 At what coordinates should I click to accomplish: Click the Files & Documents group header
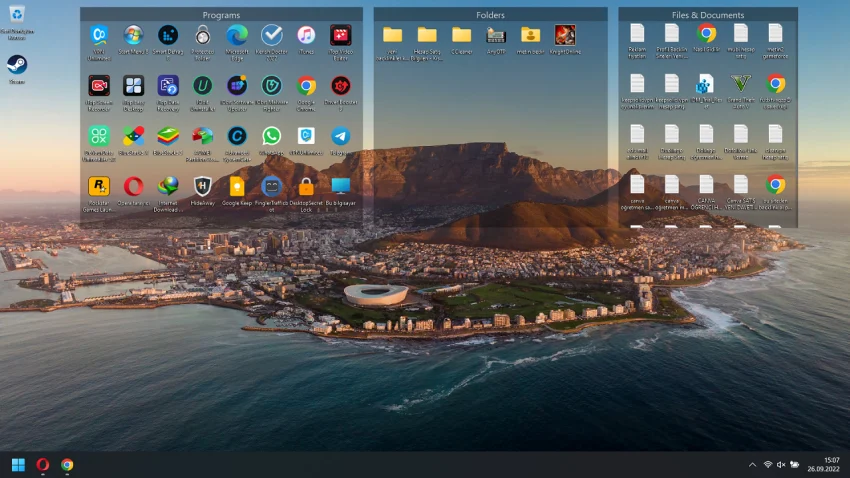[707, 15]
